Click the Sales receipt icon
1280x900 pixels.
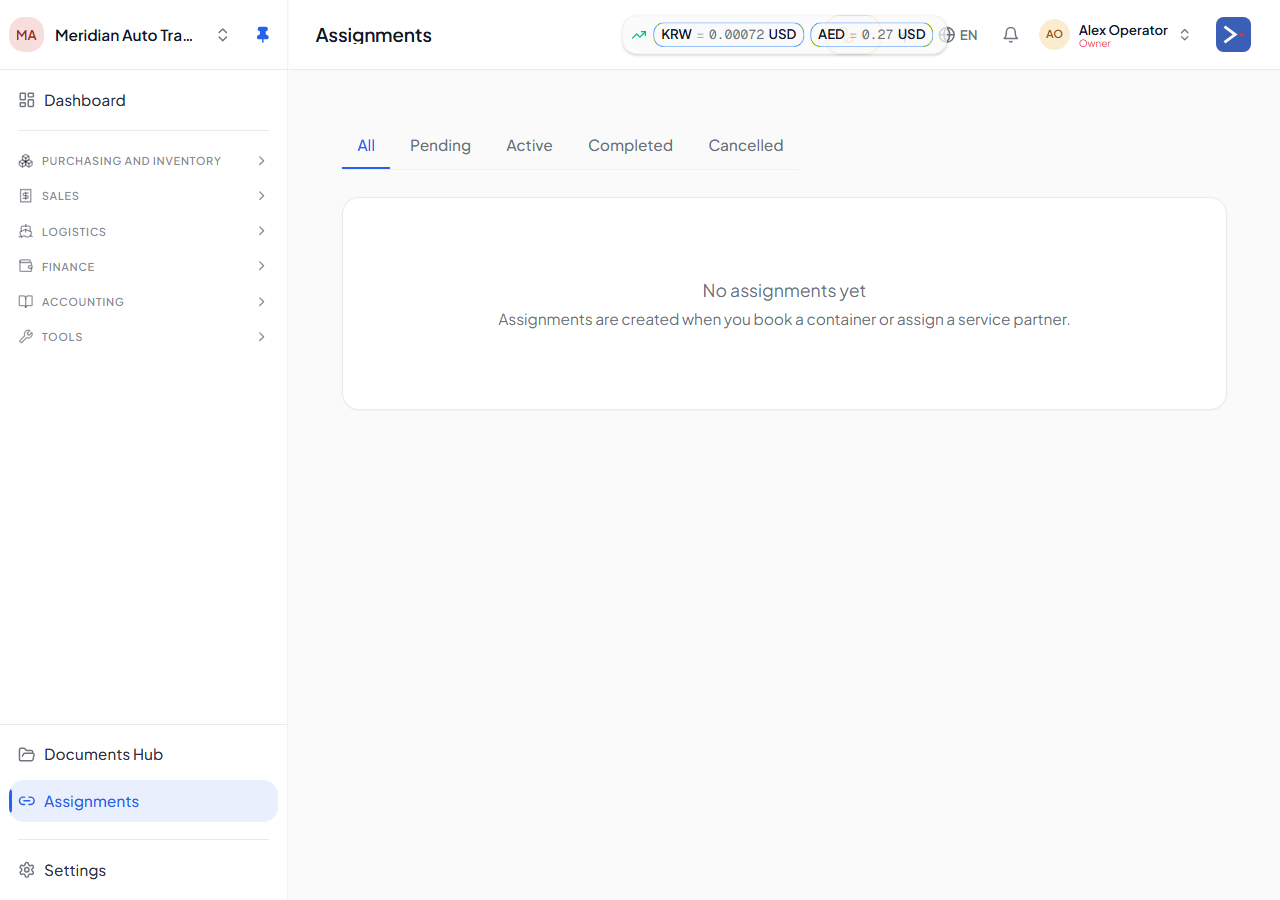click(x=26, y=196)
